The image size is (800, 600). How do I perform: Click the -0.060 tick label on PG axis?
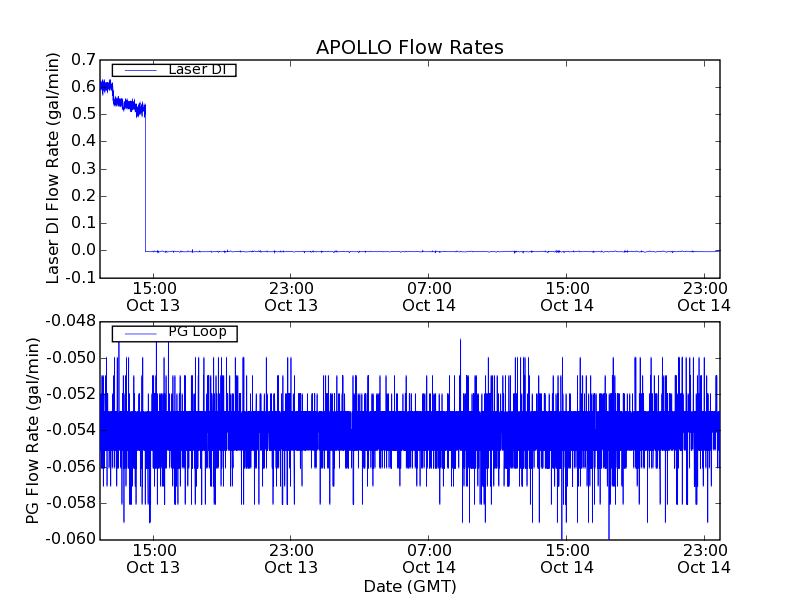[x=71, y=539]
